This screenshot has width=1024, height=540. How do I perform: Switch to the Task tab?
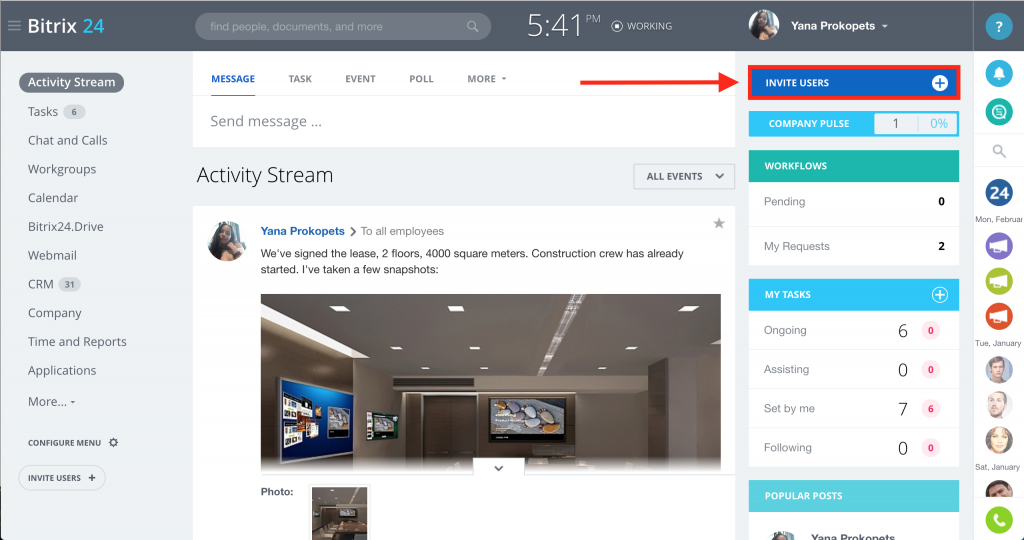(x=300, y=79)
